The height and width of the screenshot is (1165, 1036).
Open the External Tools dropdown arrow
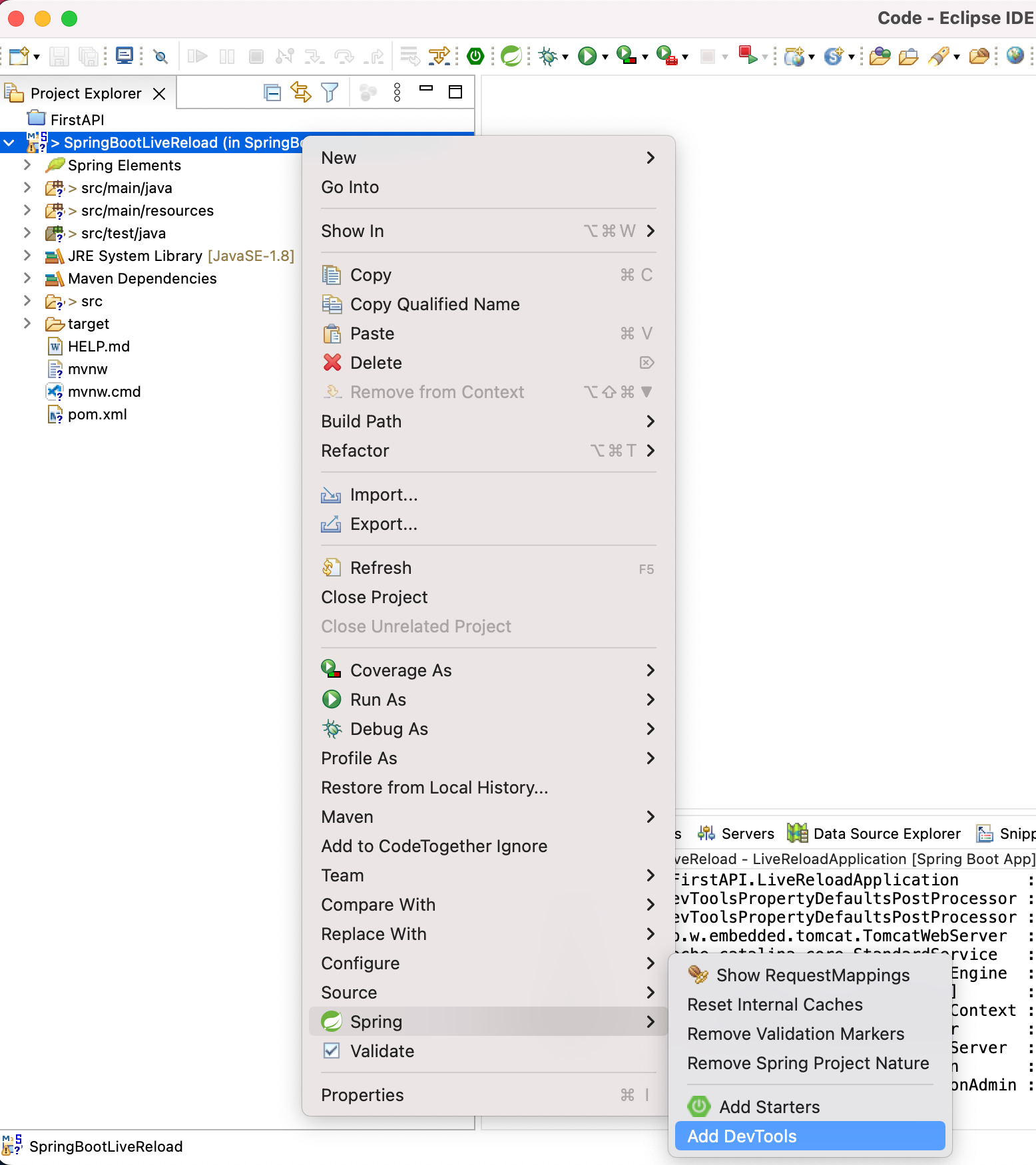[684, 57]
